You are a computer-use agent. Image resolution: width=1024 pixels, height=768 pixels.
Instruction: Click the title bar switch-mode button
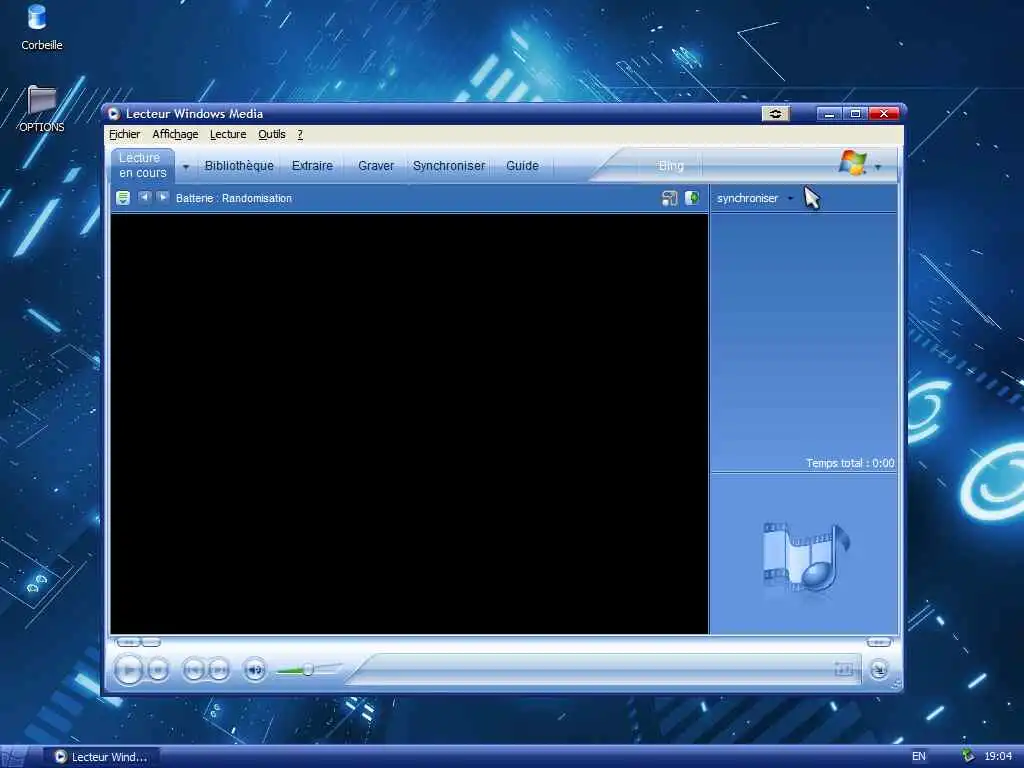click(775, 114)
